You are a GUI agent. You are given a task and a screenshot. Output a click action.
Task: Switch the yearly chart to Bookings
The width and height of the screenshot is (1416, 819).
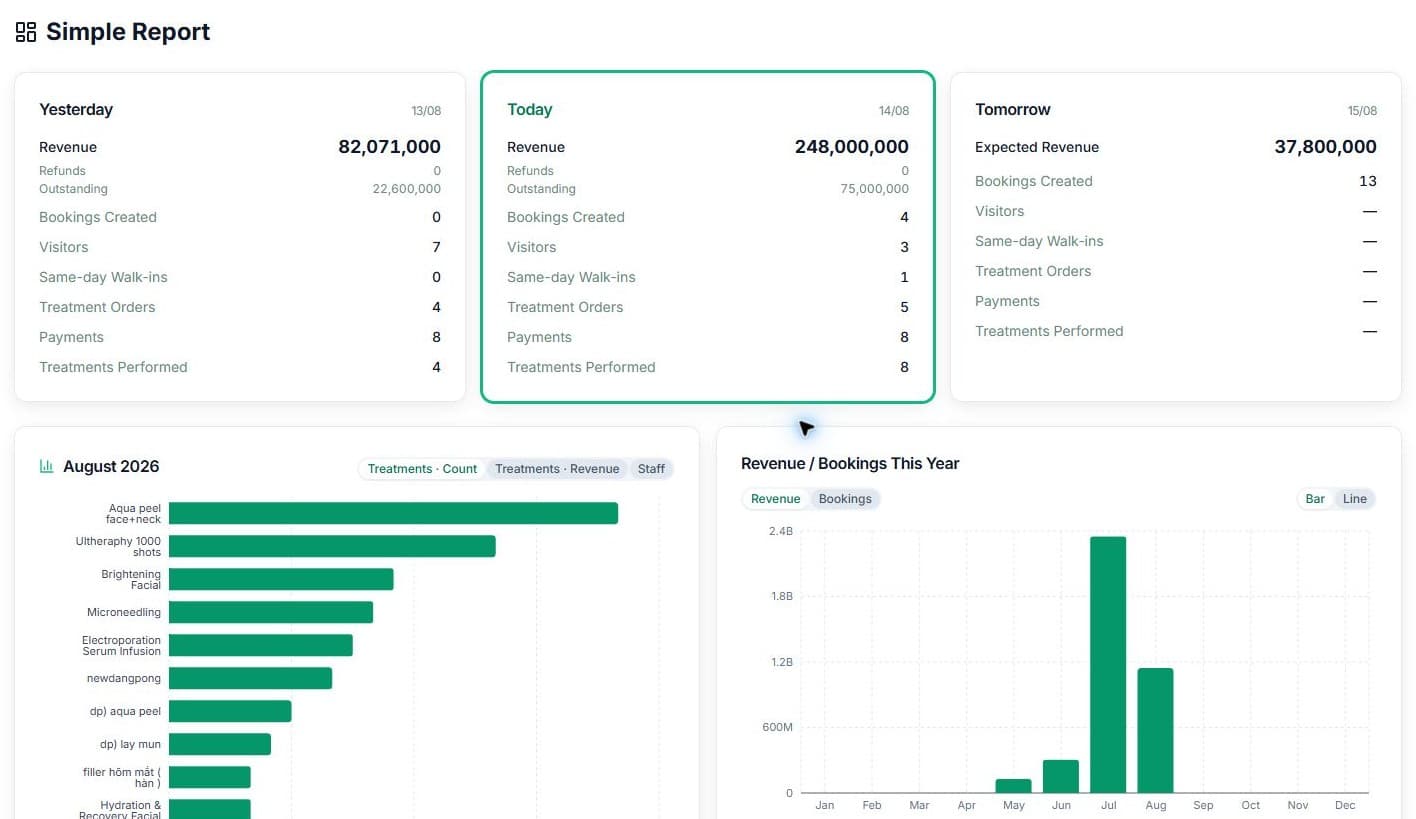pyautogui.click(x=845, y=499)
